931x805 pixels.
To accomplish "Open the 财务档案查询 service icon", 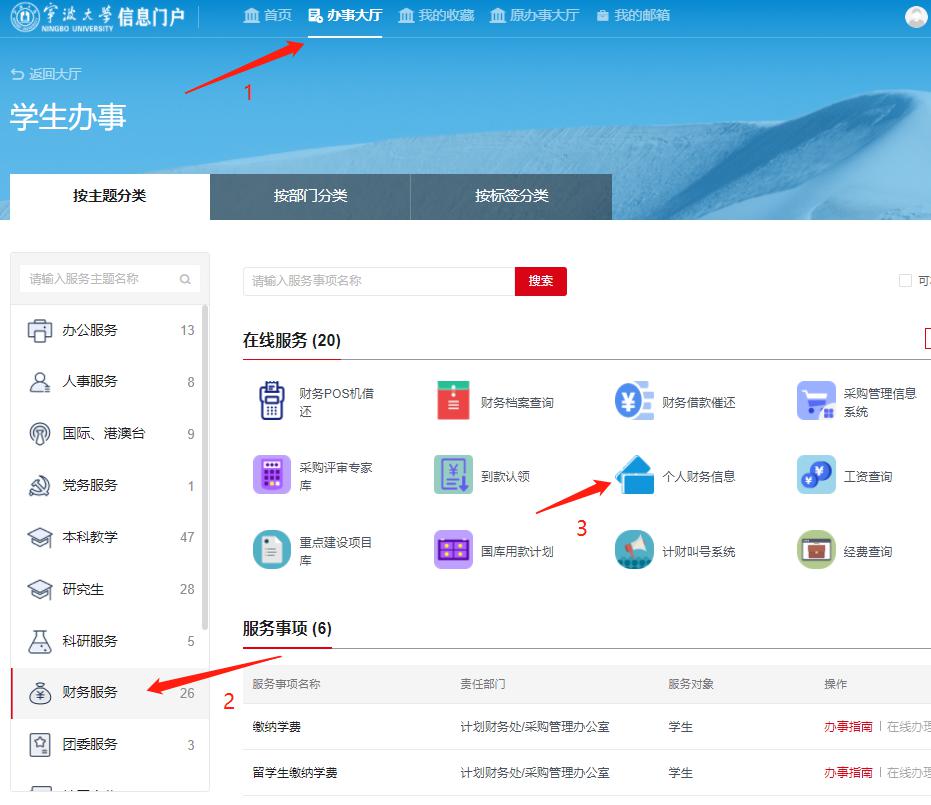I will click(x=453, y=402).
